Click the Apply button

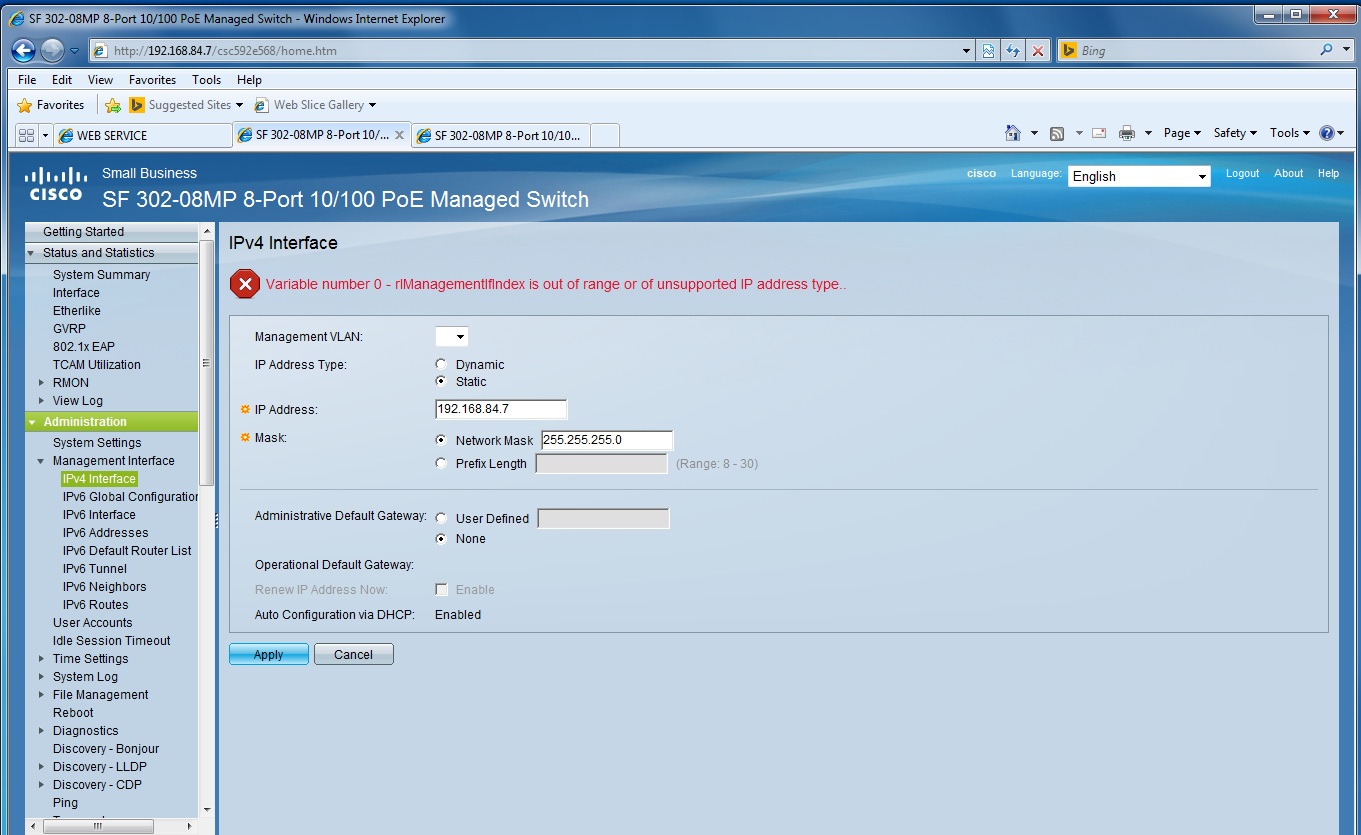269,654
